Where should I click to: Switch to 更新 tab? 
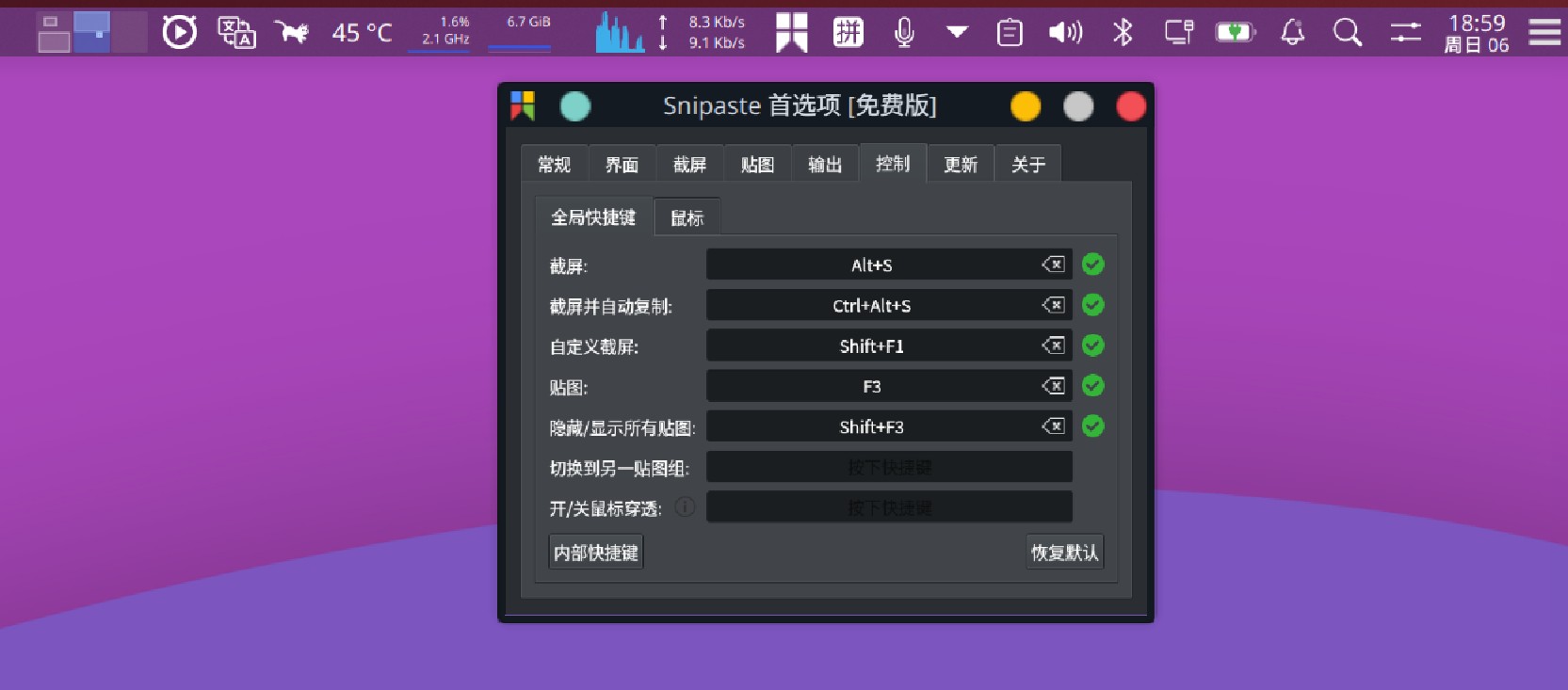point(961,165)
